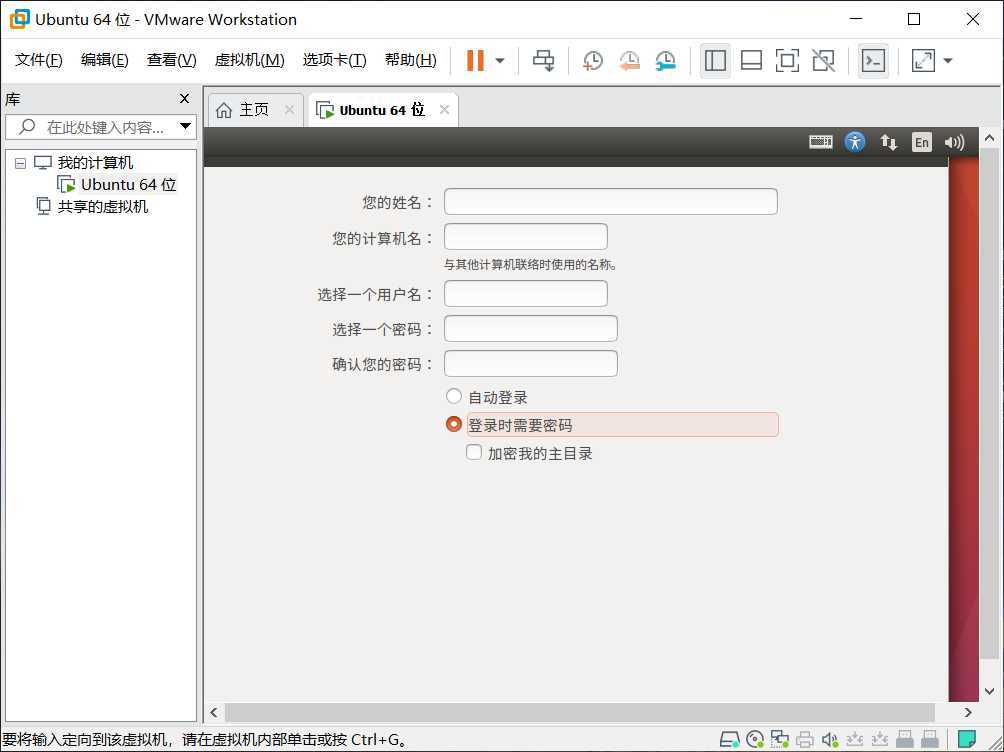Click the hard disk status bar icon
1004x752 pixels.
click(729, 740)
